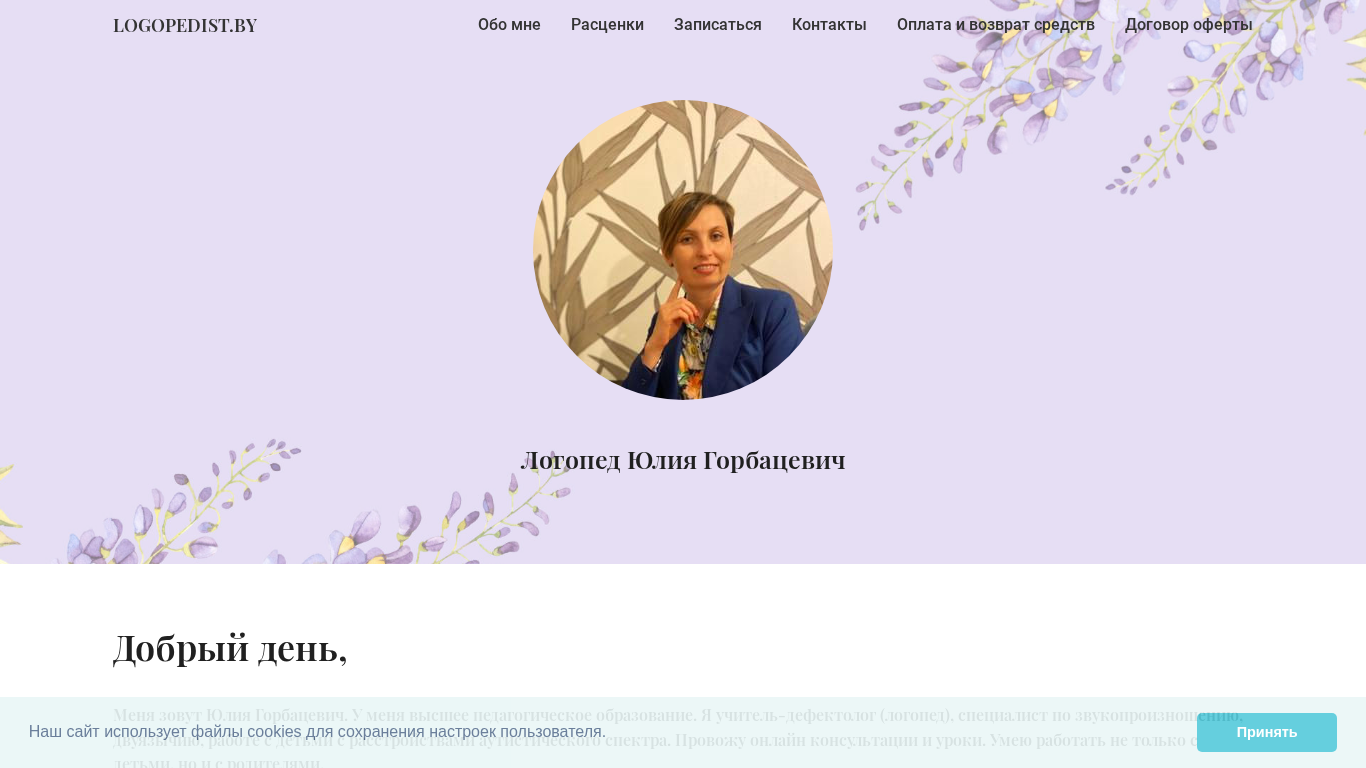Click the heading Логопед Юлия Горбацевич
This screenshot has height=768, width=1366.
(683, 460)
